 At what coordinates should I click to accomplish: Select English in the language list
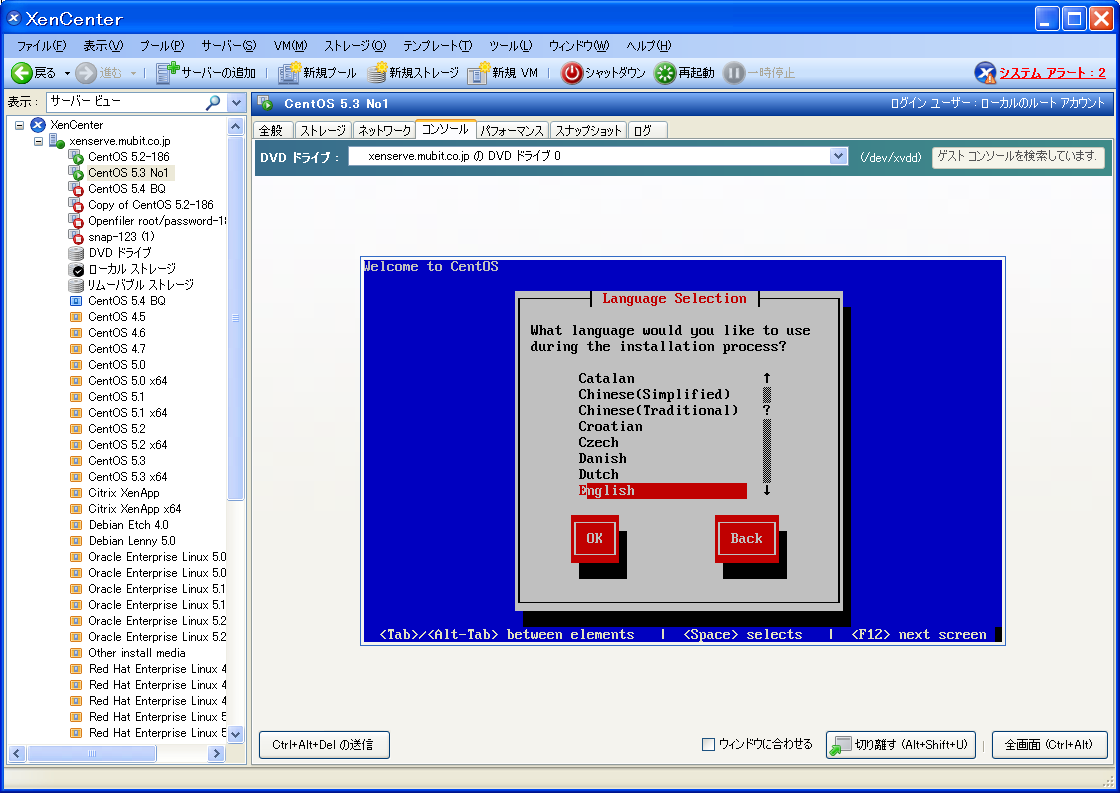(x=662, y=491)
